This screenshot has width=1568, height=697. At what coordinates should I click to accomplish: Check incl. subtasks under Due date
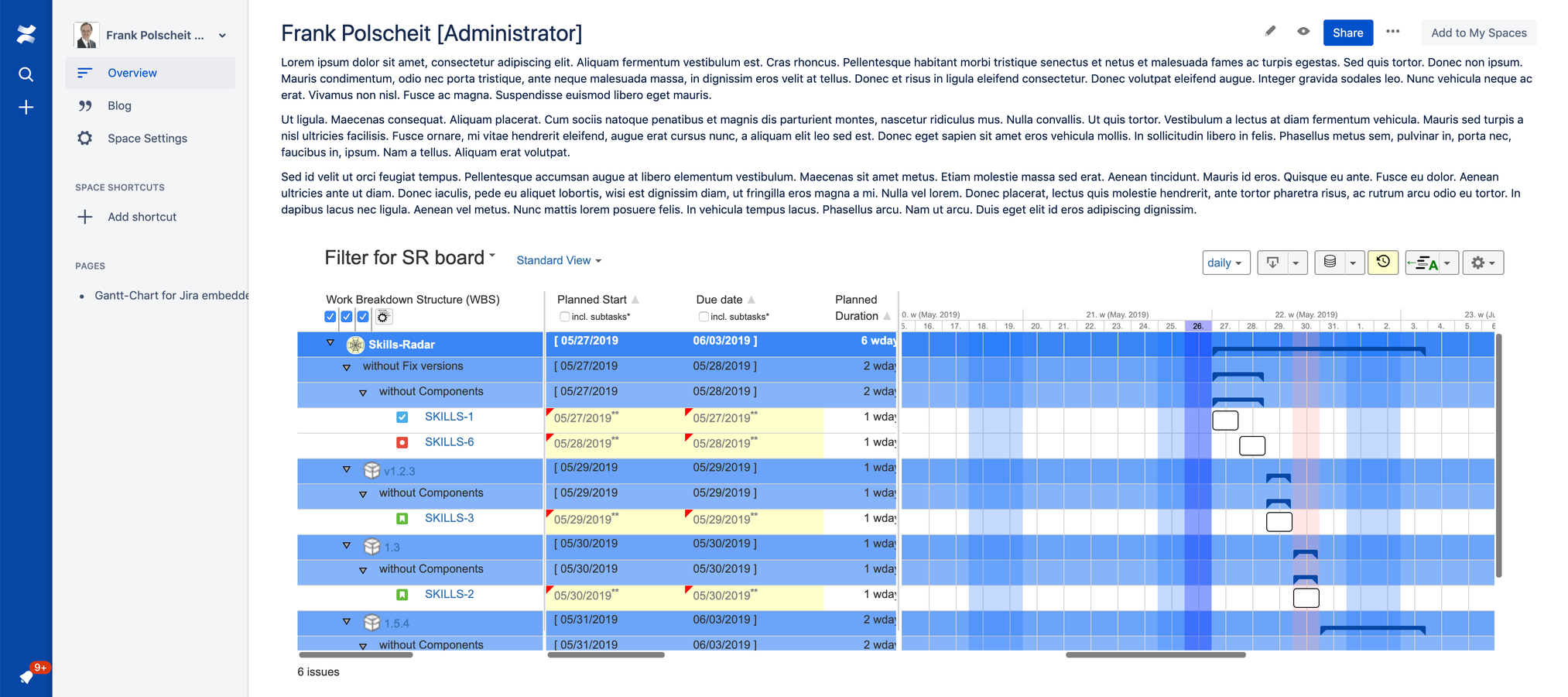coord(704,317)
